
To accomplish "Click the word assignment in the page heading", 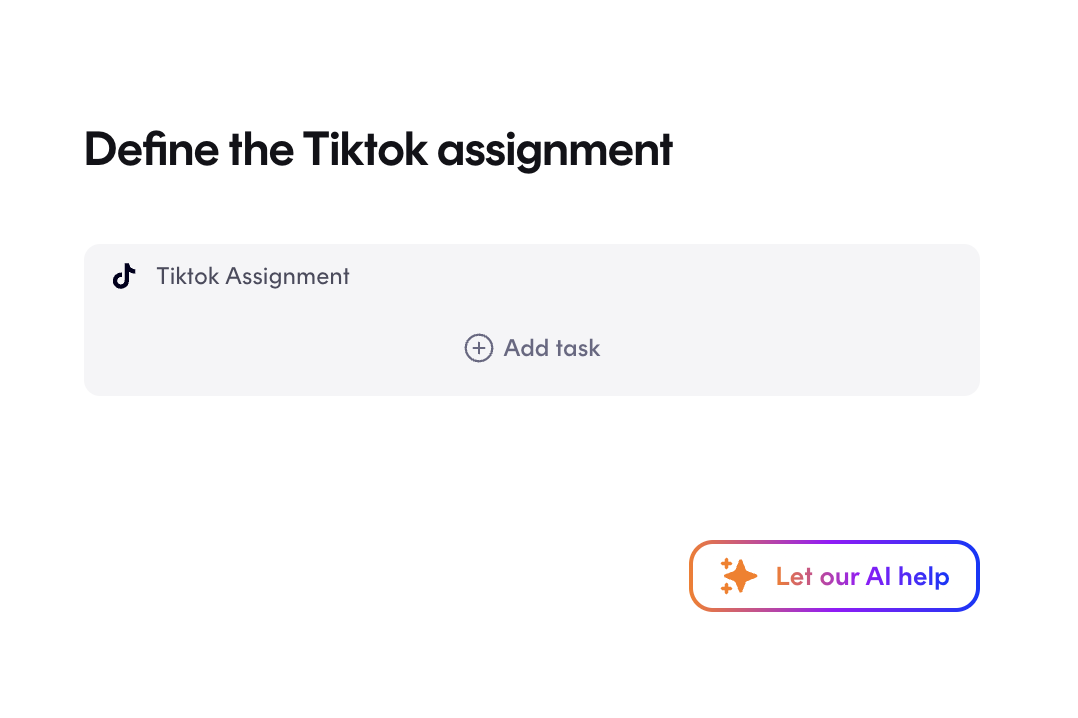I will [556, 151].
